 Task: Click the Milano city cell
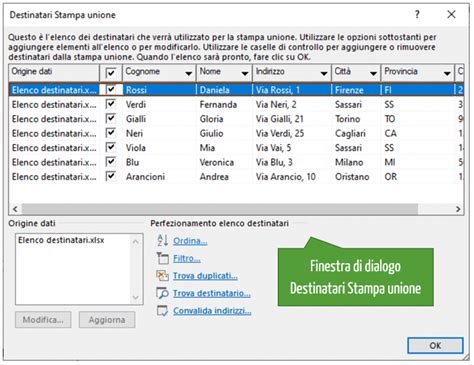click(356, 162)
